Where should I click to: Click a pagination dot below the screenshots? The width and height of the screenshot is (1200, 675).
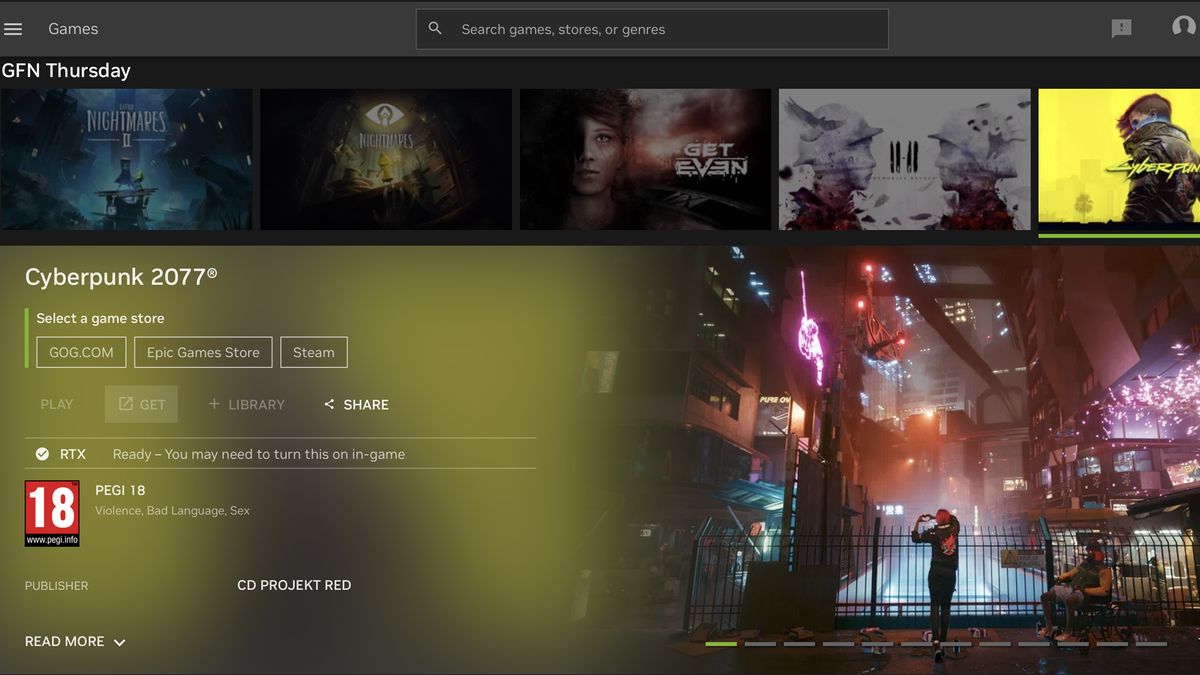point(720,643)
